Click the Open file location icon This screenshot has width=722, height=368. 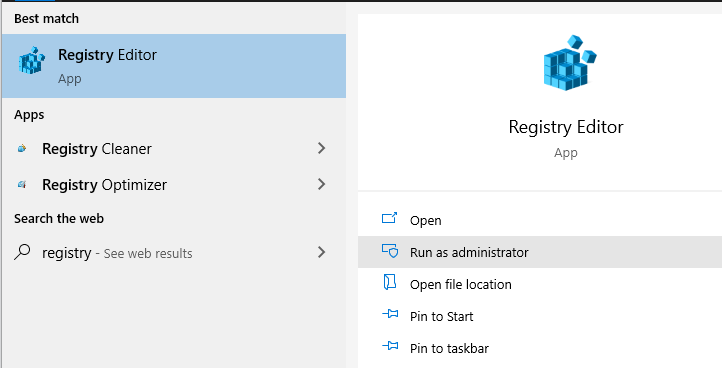390,282
